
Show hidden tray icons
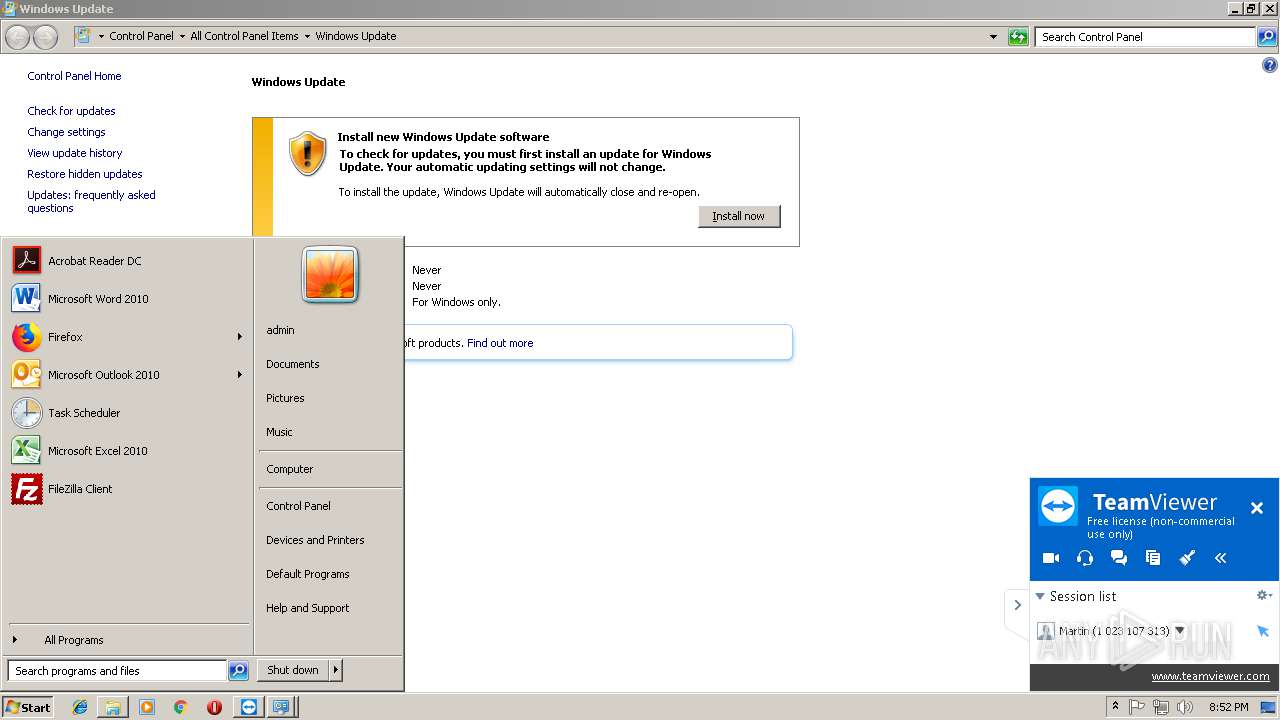1115,707
